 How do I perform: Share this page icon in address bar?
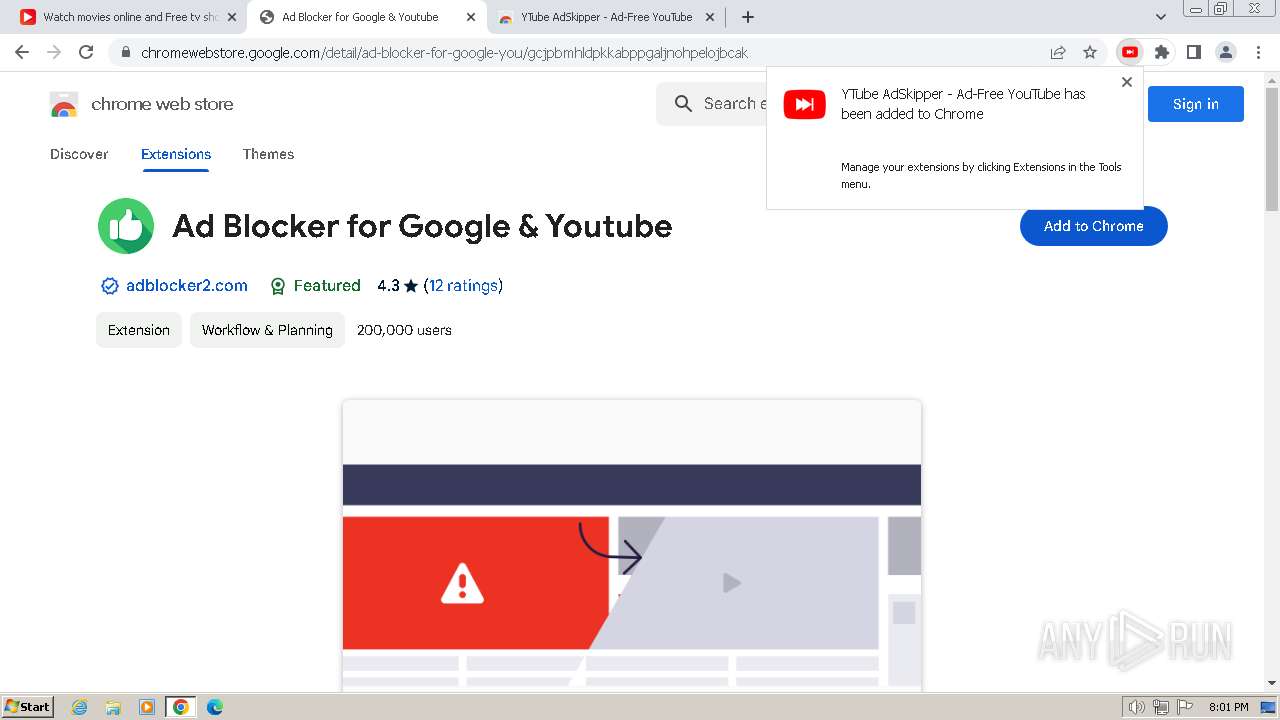(1058, 52)
